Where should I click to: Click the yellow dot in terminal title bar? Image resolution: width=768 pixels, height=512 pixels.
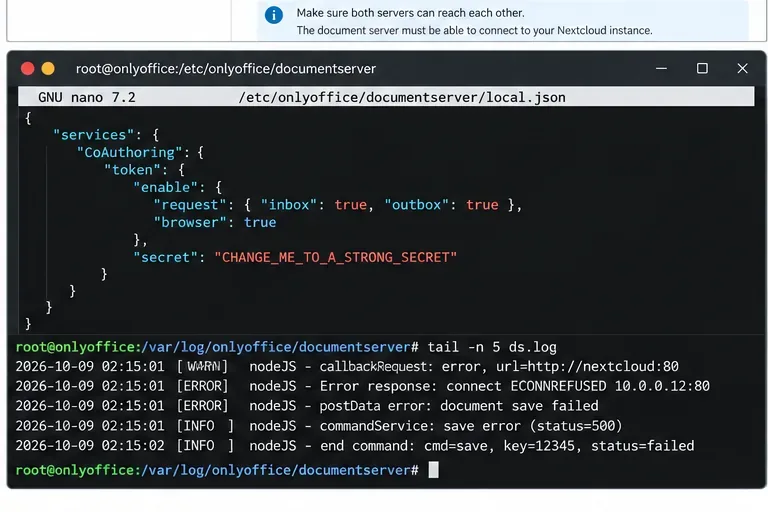click(48, 69)
